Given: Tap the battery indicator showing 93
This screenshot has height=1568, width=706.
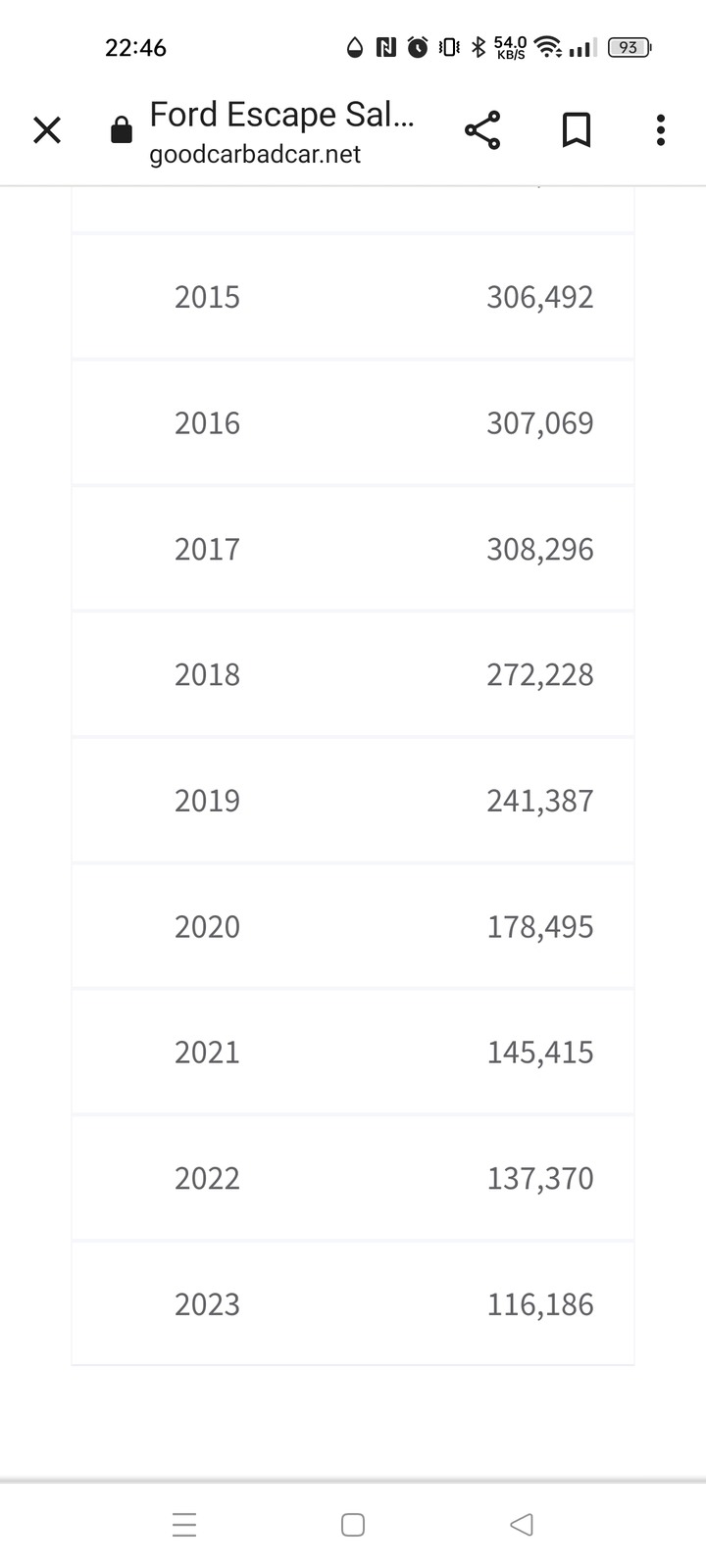Looking at the screenshot, I should click(630, 47).
